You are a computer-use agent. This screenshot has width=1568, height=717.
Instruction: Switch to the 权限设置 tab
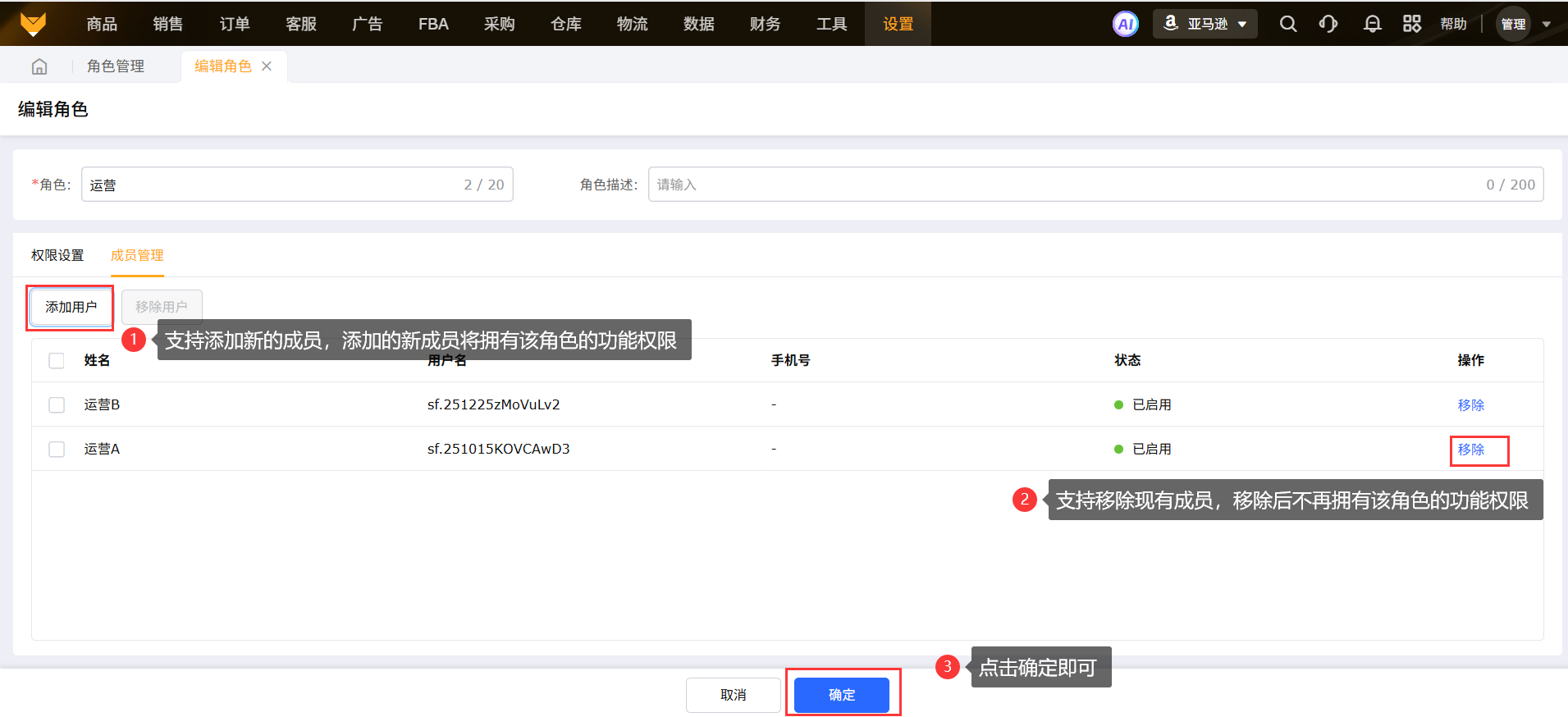tap(57, 255)
